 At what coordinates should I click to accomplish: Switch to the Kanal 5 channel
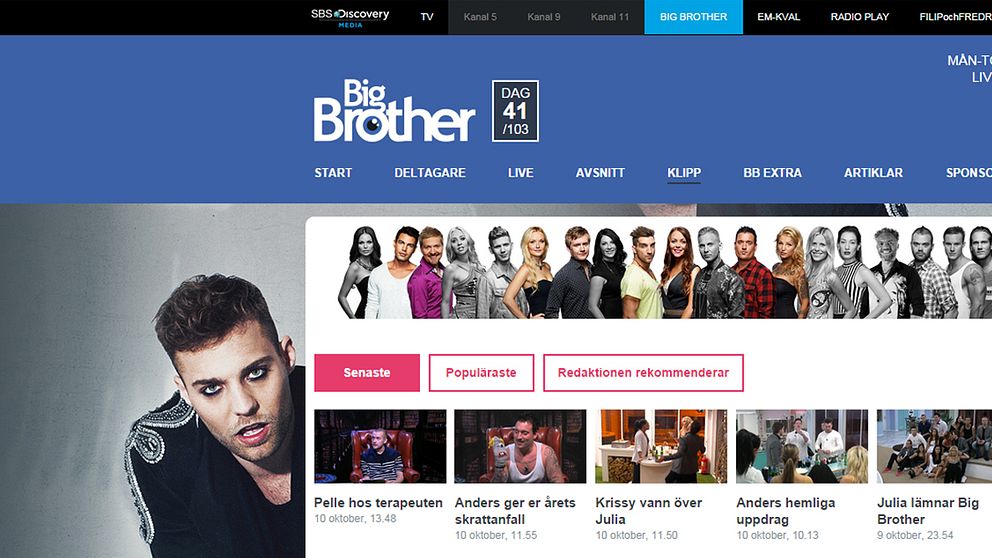coord(480,17)
